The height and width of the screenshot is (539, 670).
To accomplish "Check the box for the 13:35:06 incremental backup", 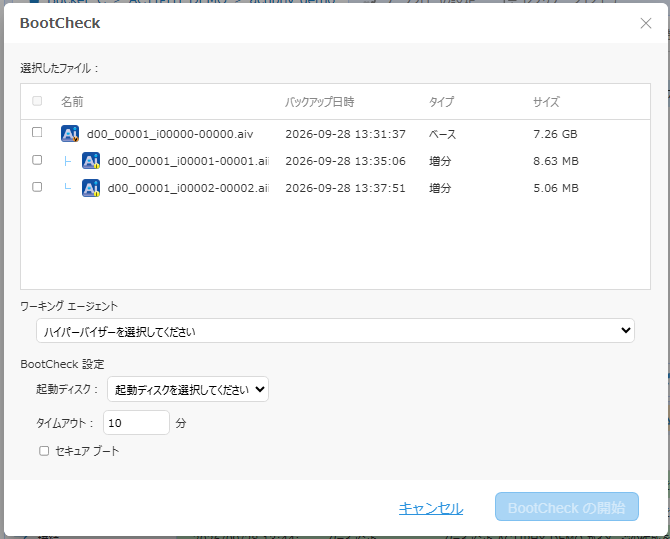I will 37,160.
